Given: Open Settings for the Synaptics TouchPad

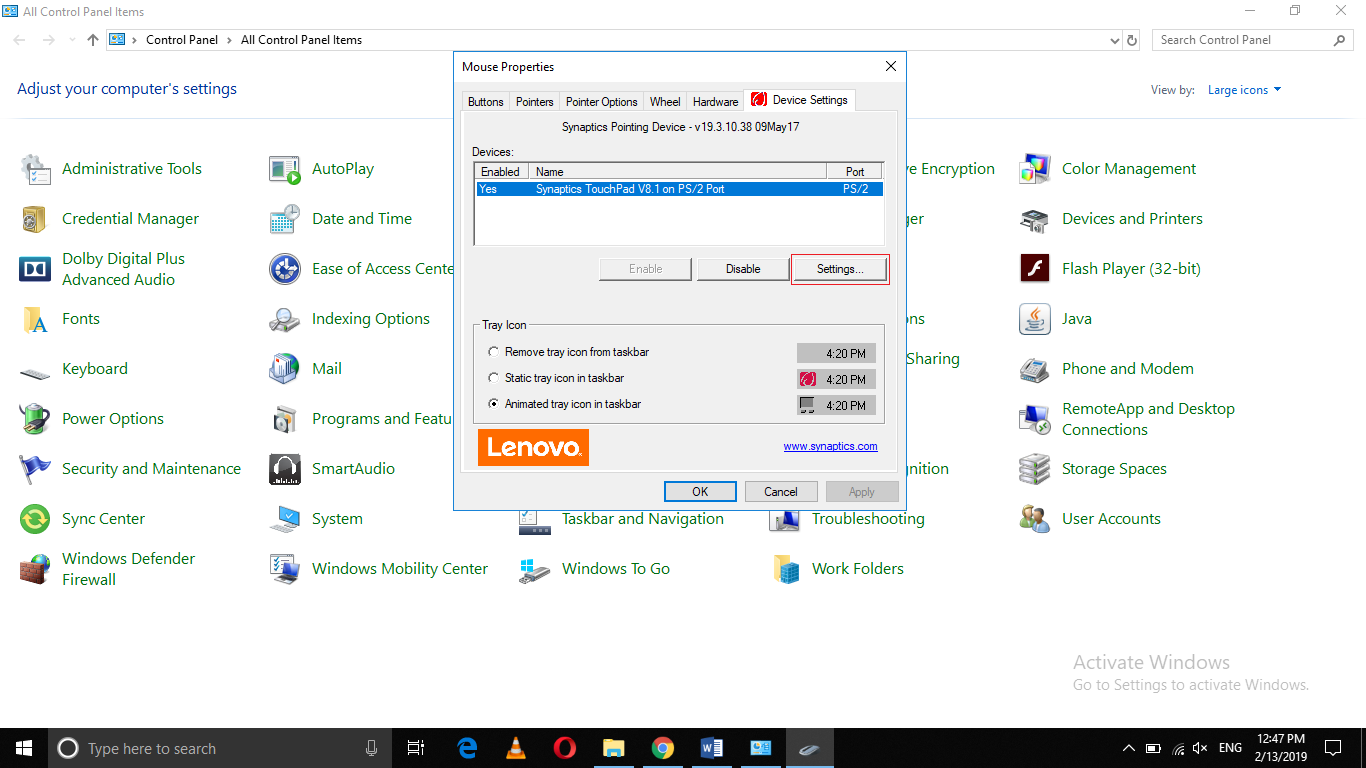Looking at the screenshot, I should tap(839, 268).
